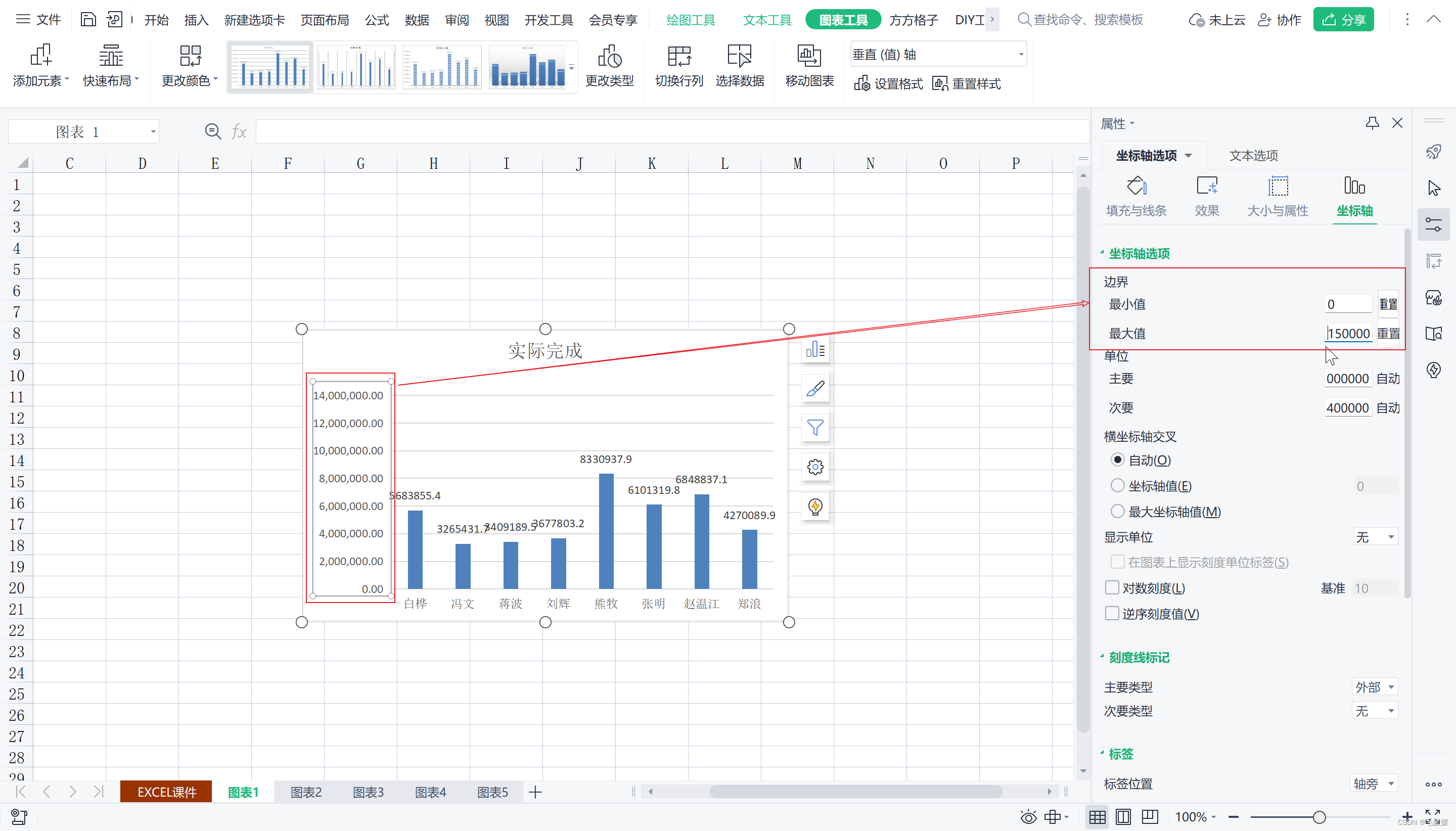The height and width of the screenshot is (831, 1456).
Task: Open the 快速布局 quick layout icon
Action: pyautogui.click(x=111, y=56)
